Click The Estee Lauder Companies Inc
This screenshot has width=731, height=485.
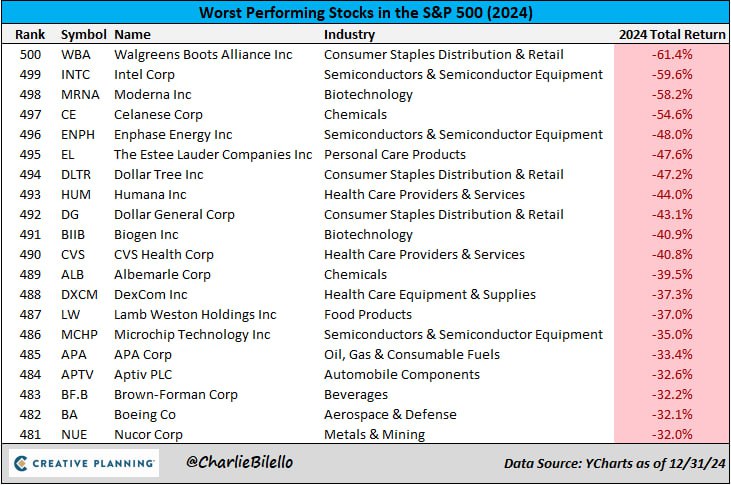pos(213,155)
